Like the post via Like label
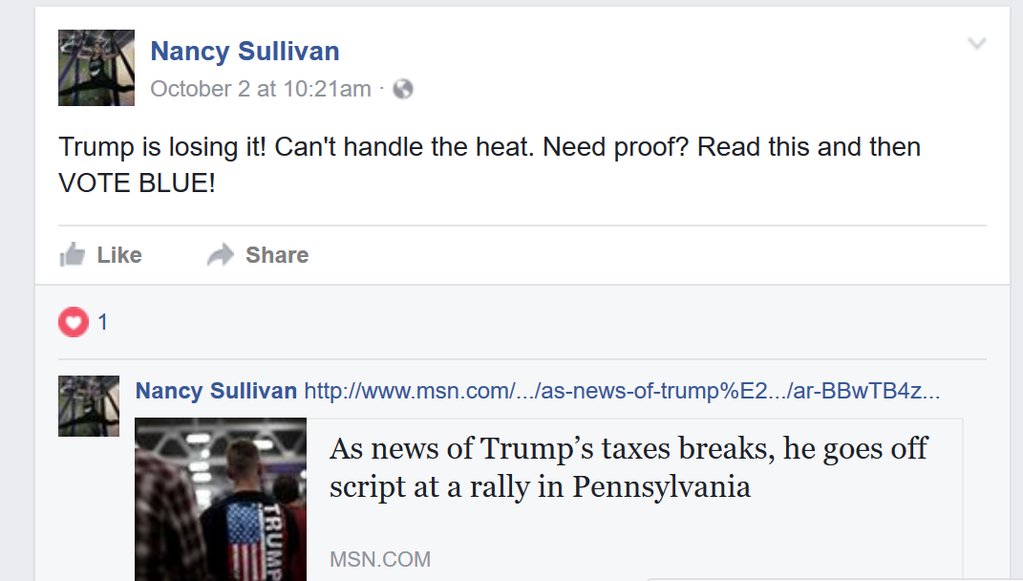This screenshot has height=581, width=1023. click(x=119, y=255)
